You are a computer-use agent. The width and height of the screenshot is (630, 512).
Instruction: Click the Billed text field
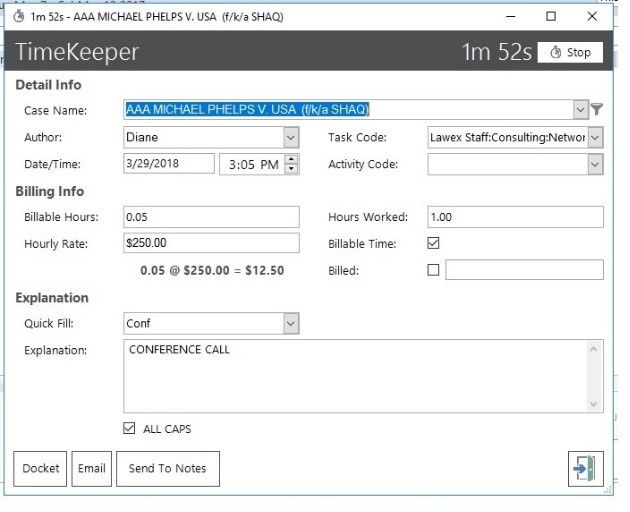click(524, 270)
